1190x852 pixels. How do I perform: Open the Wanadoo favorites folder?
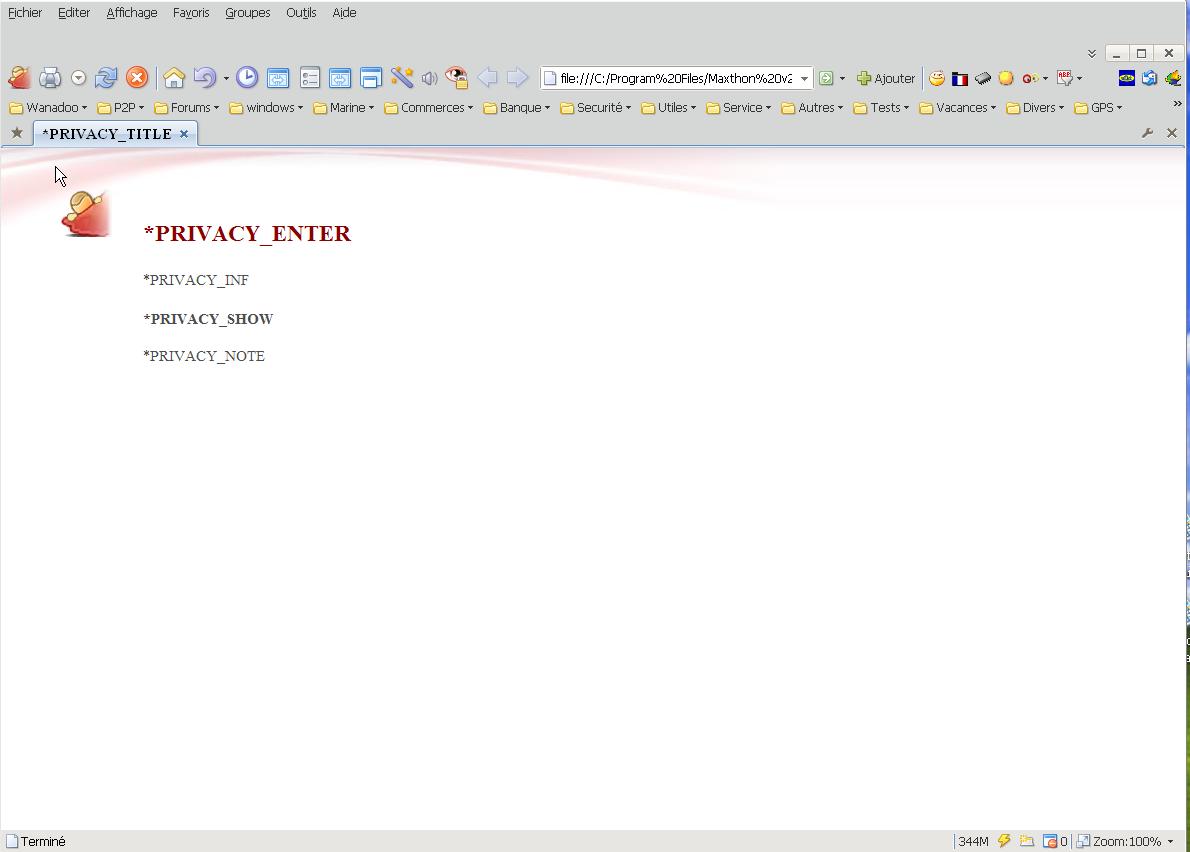(48, 108)
